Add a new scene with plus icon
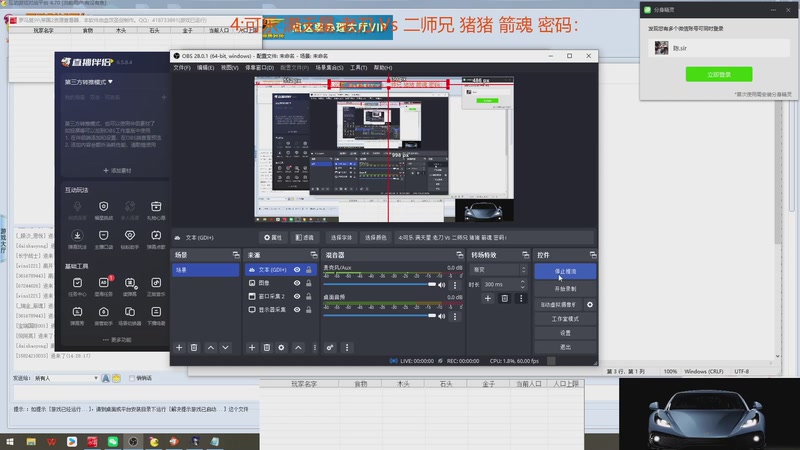 179,347
